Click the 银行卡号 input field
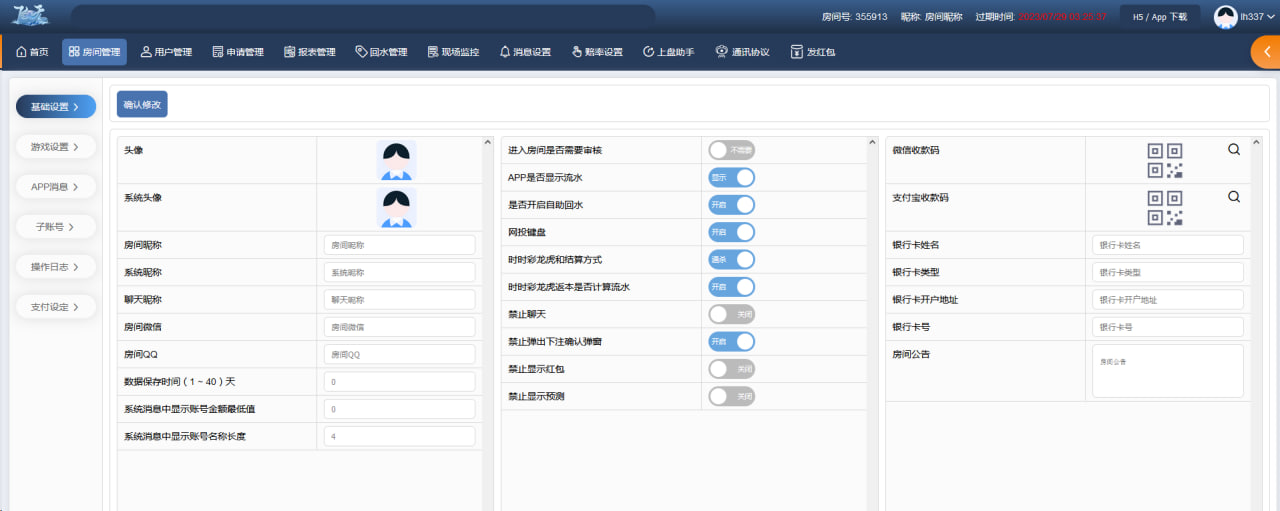 1167,327
